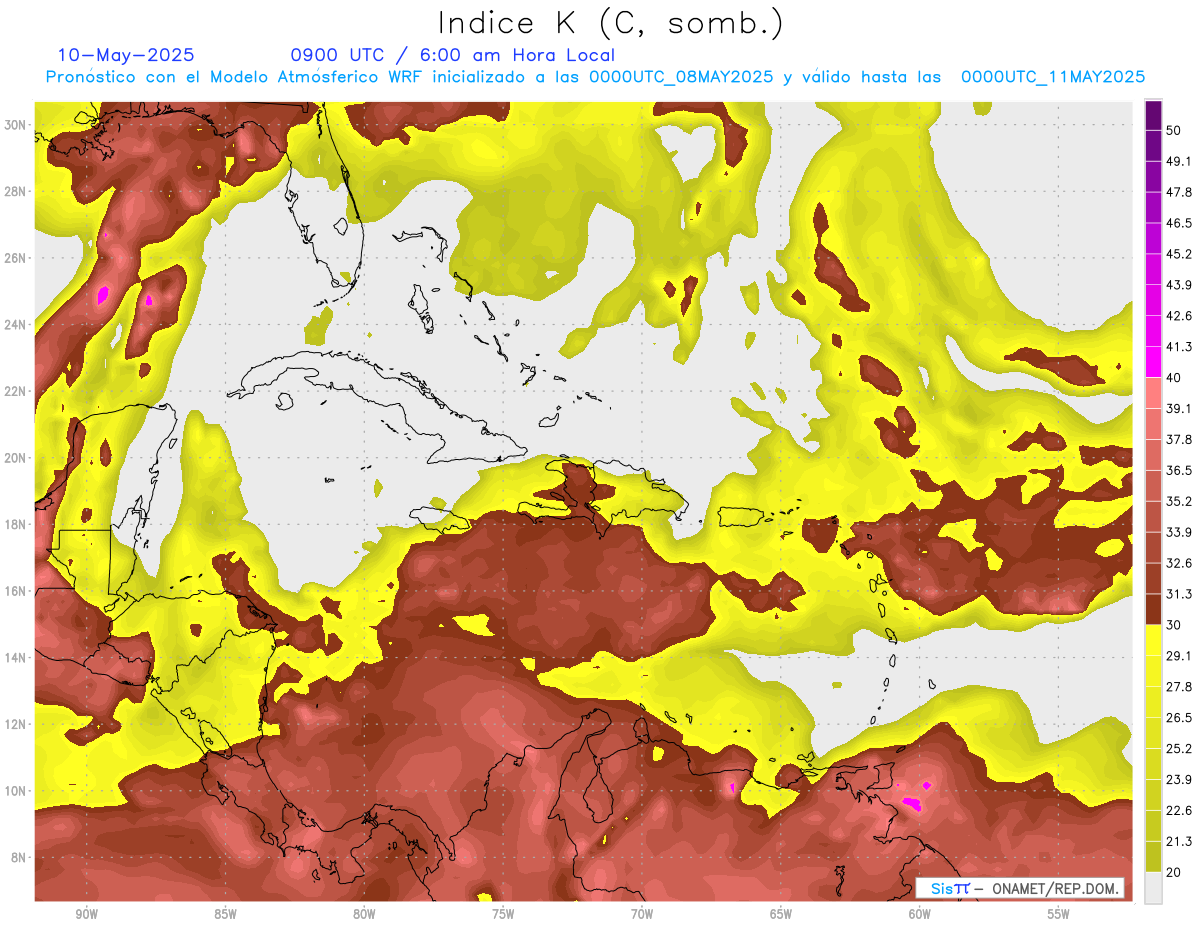Click the colorbar value '39.1'
The image size is (1200, 927).
pyautogui.click(x=1178, y=409)
